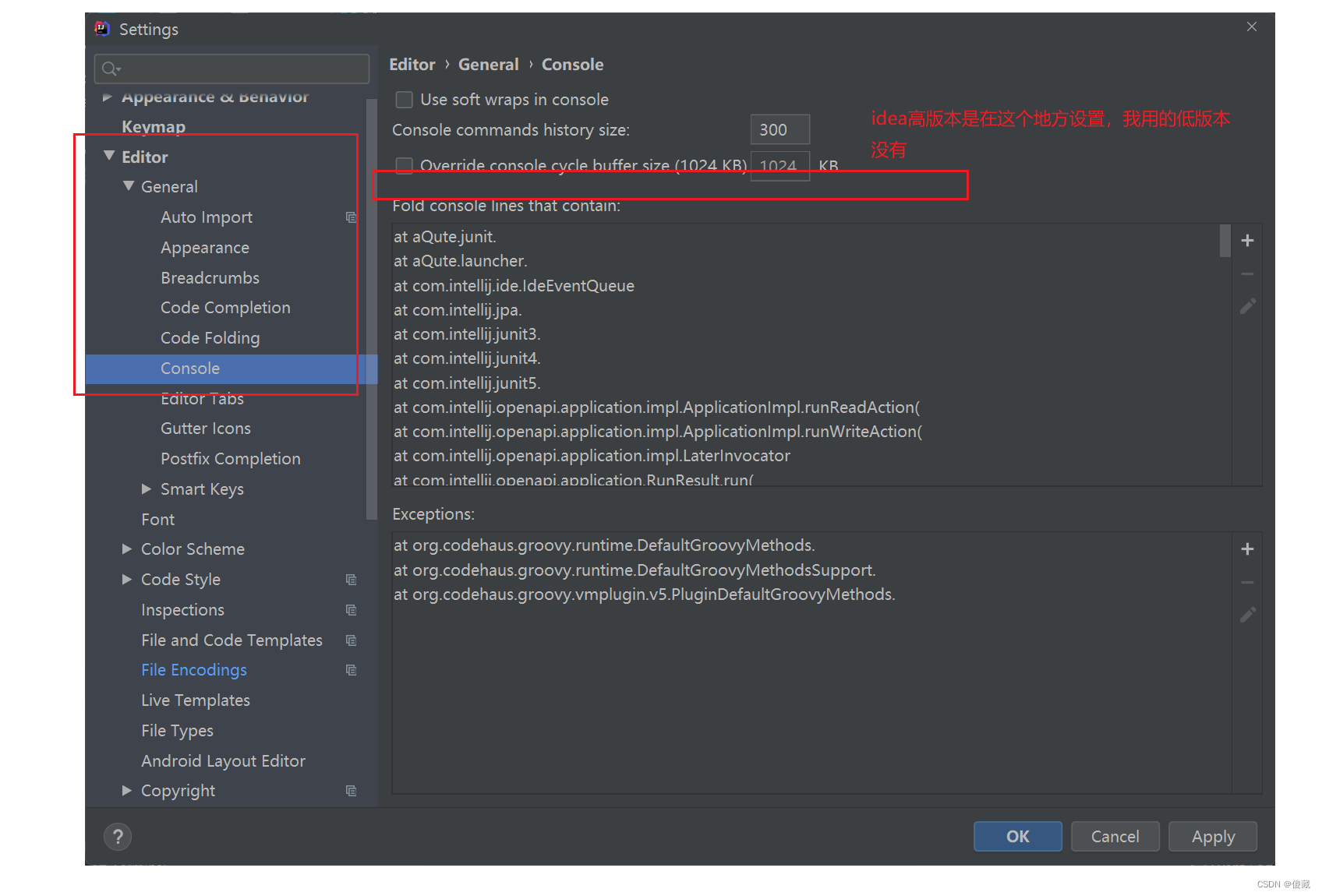Select Appearance under General
The width and height of the screenshot is (1322, 896).
(x=205, y=248)
